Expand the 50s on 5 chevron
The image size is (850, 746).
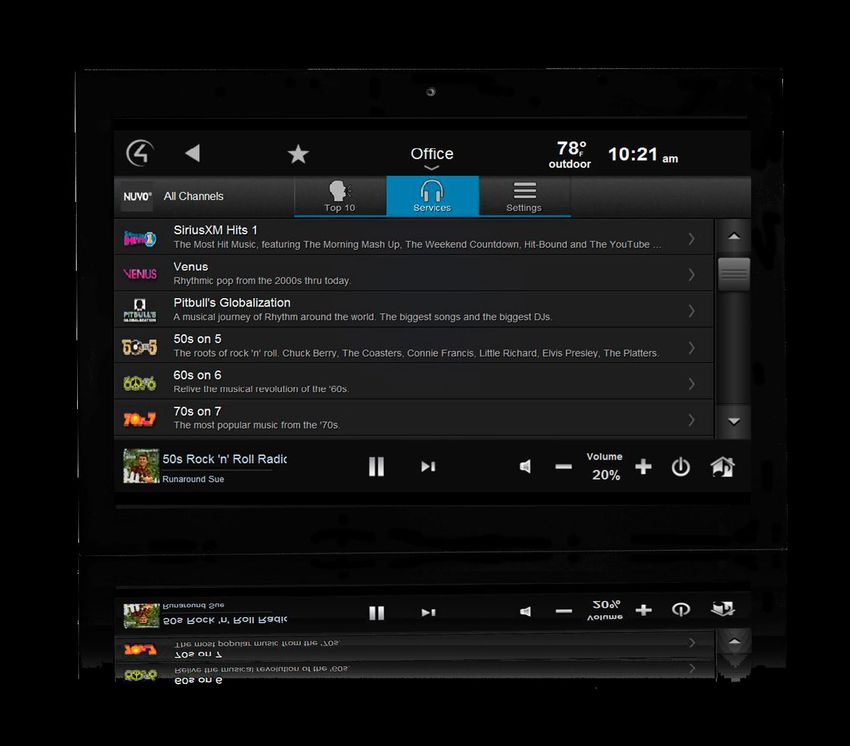tap(691, 348)
